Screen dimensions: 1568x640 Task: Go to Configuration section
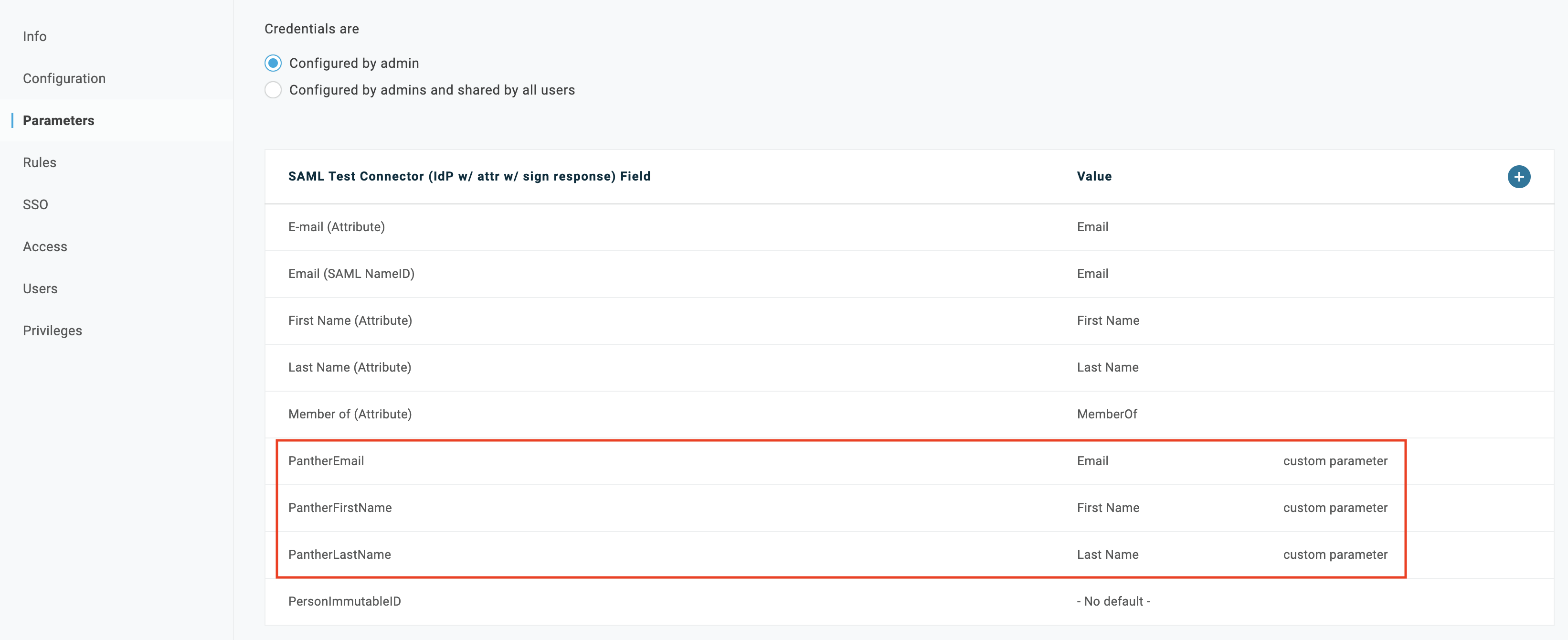[64, 78]
